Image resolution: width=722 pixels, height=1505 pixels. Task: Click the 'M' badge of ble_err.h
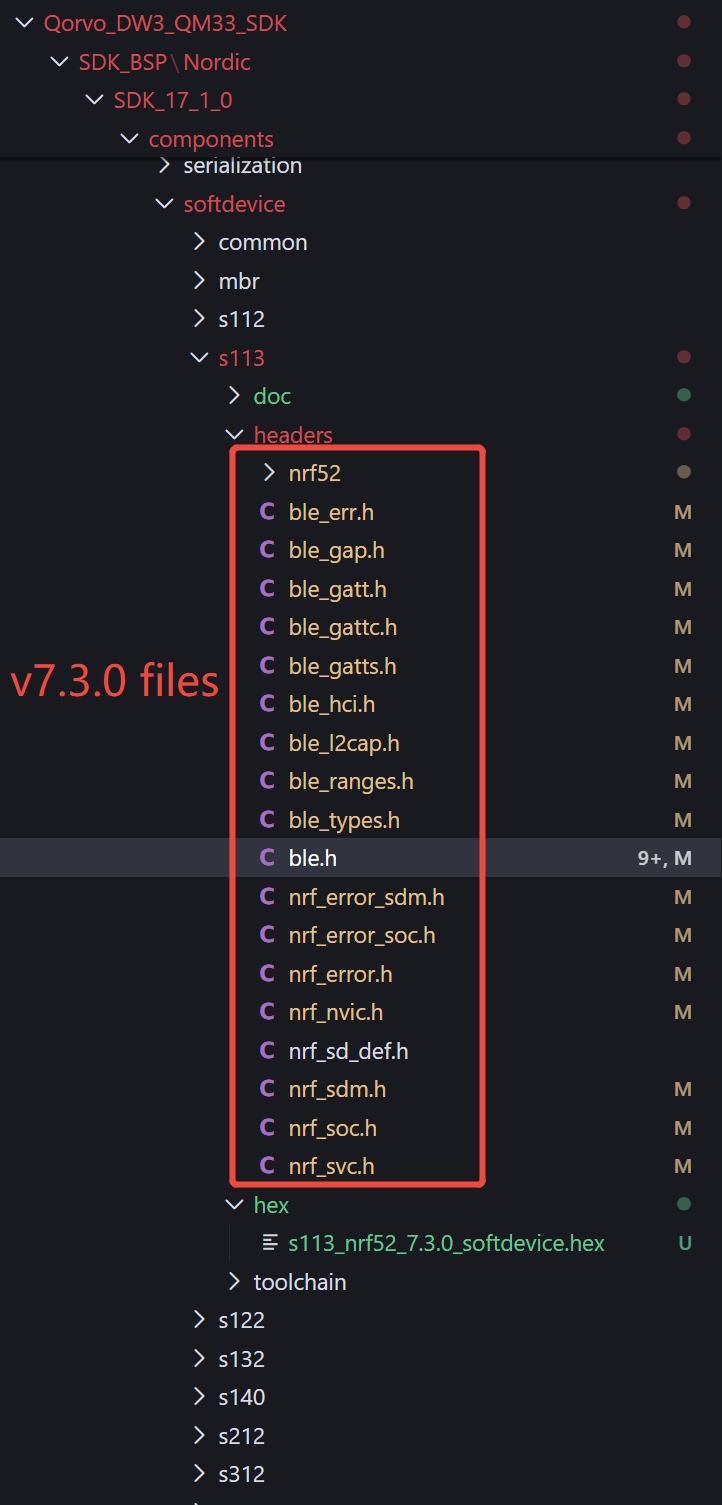683,512
